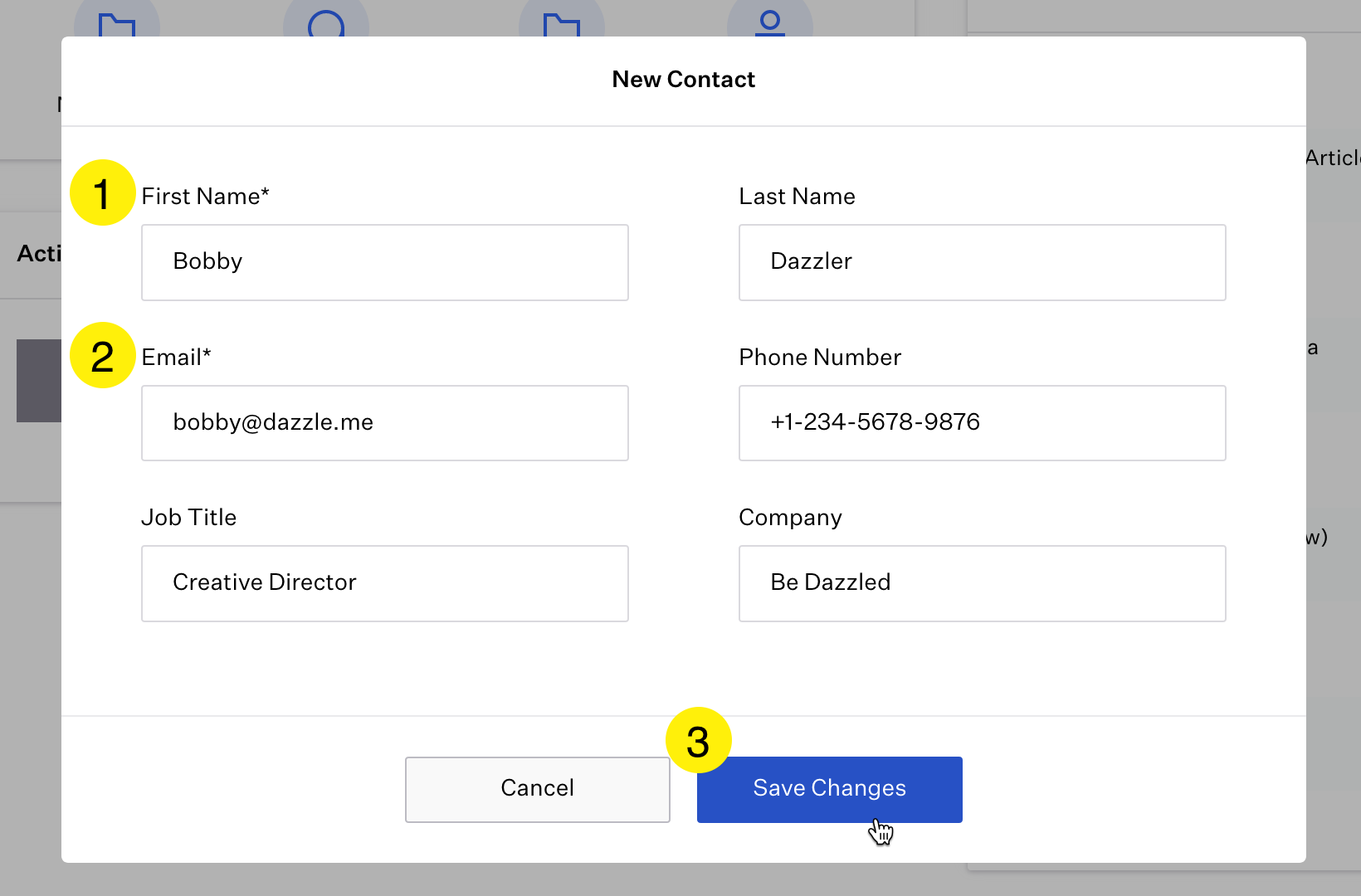Screen dimensions: 1361x896
Task: Click the yellow step 3 badge
Action: [x=698, y=741]
